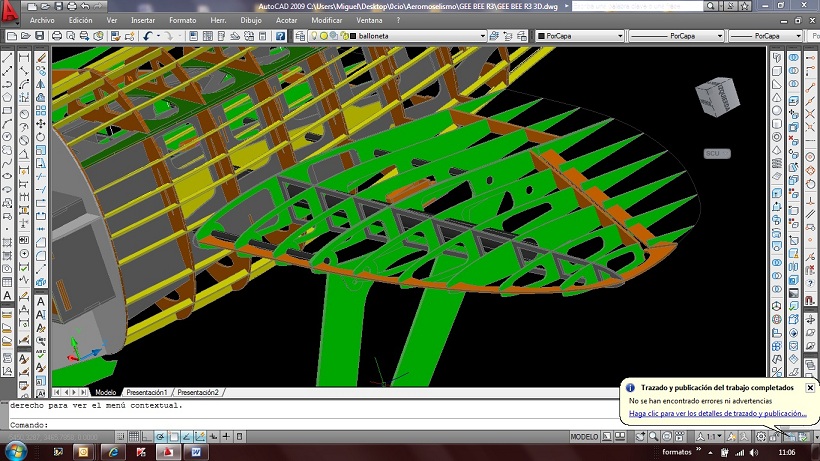Click the Undo arrow icon
The width and height of the screenshot is (820, 461).
click(x=148, y=36)
